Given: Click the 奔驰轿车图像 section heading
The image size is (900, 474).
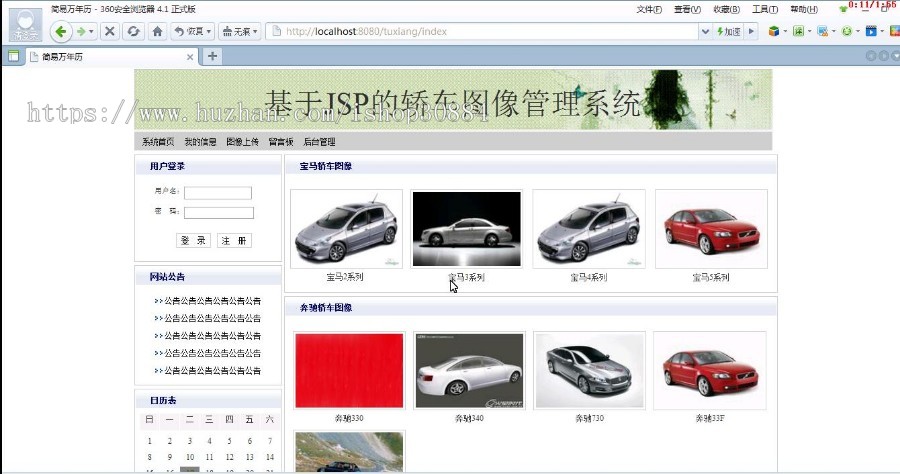Looking at the screenshot, I should (325, 308).
